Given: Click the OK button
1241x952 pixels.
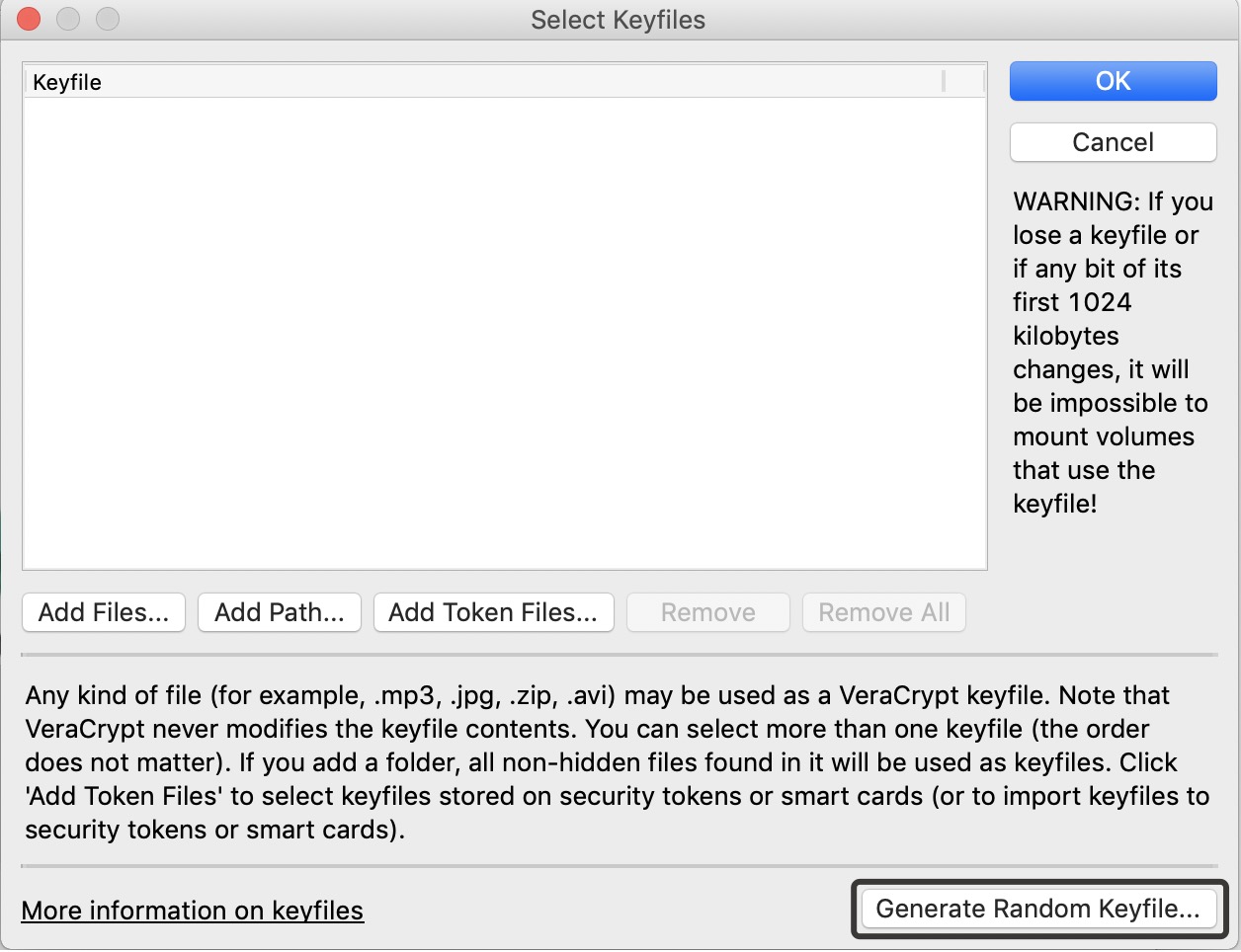Looking at the screenshot, I should click(x=1113, y=81).
